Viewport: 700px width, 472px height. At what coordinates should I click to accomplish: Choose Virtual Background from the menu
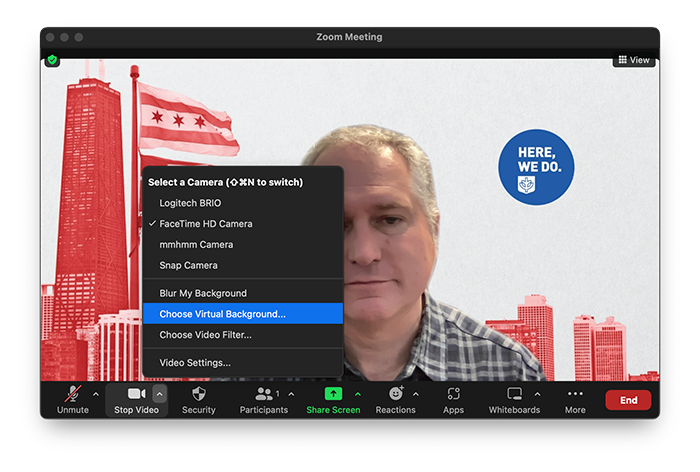point(222,314)
